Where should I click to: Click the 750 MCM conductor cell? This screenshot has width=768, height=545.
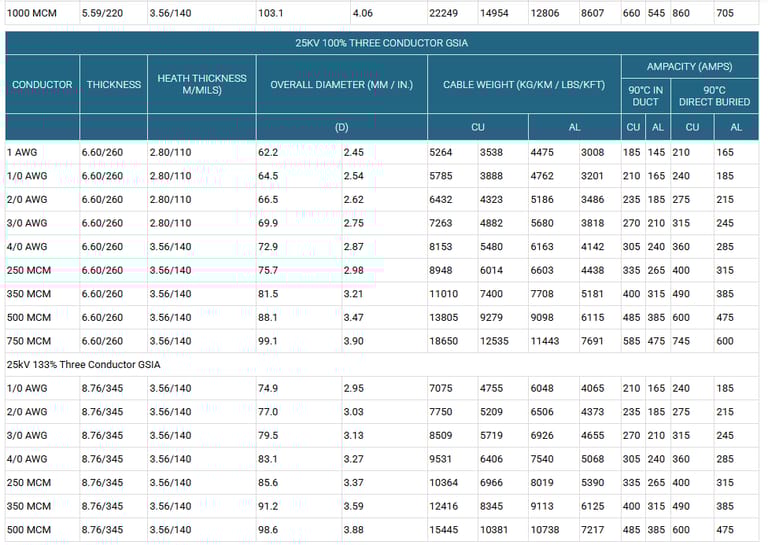(x=28, y=341)
